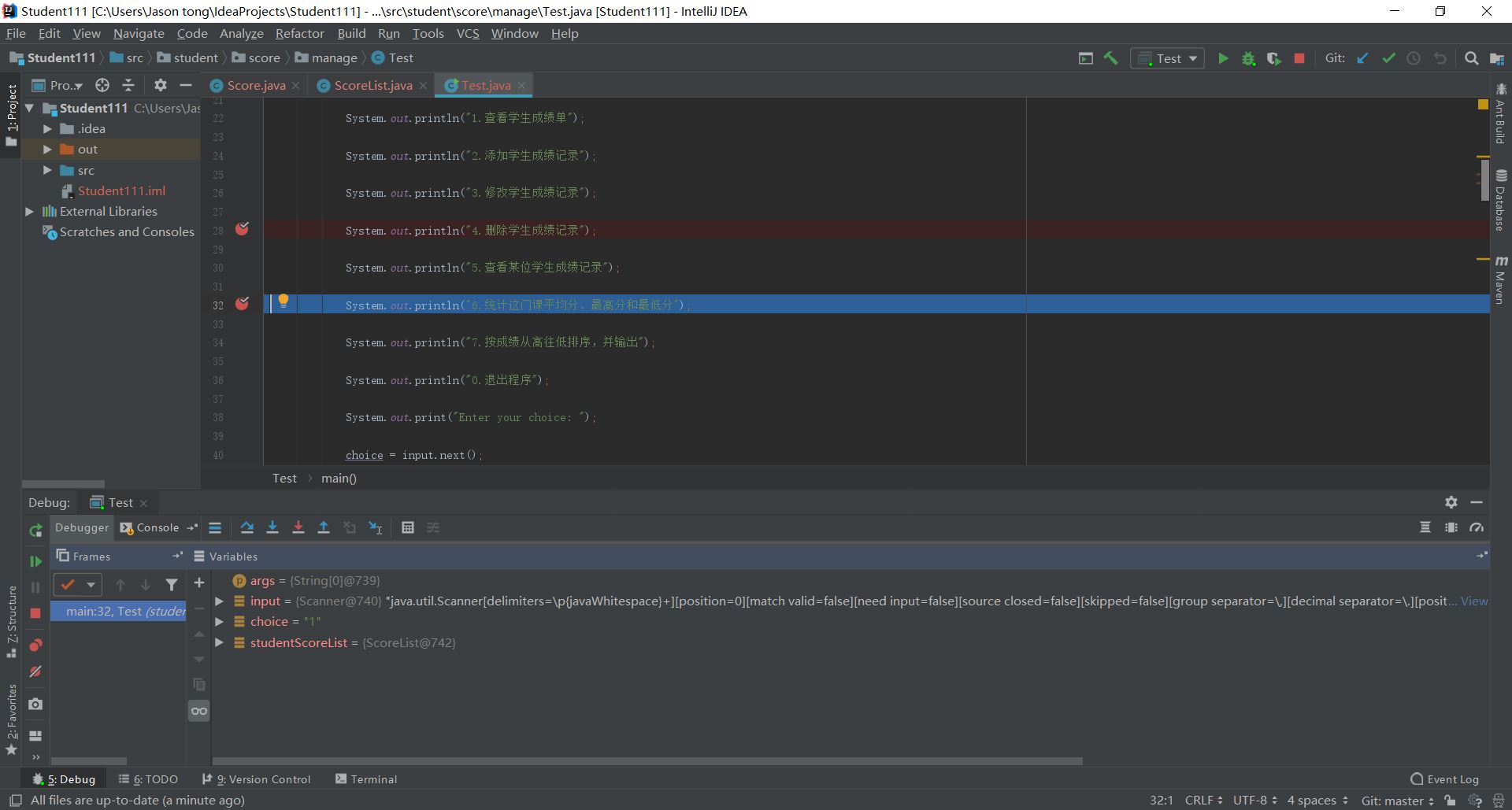Open Database side panel
The width and height of the screenshot is (1512, 810).
point(1501,201)
